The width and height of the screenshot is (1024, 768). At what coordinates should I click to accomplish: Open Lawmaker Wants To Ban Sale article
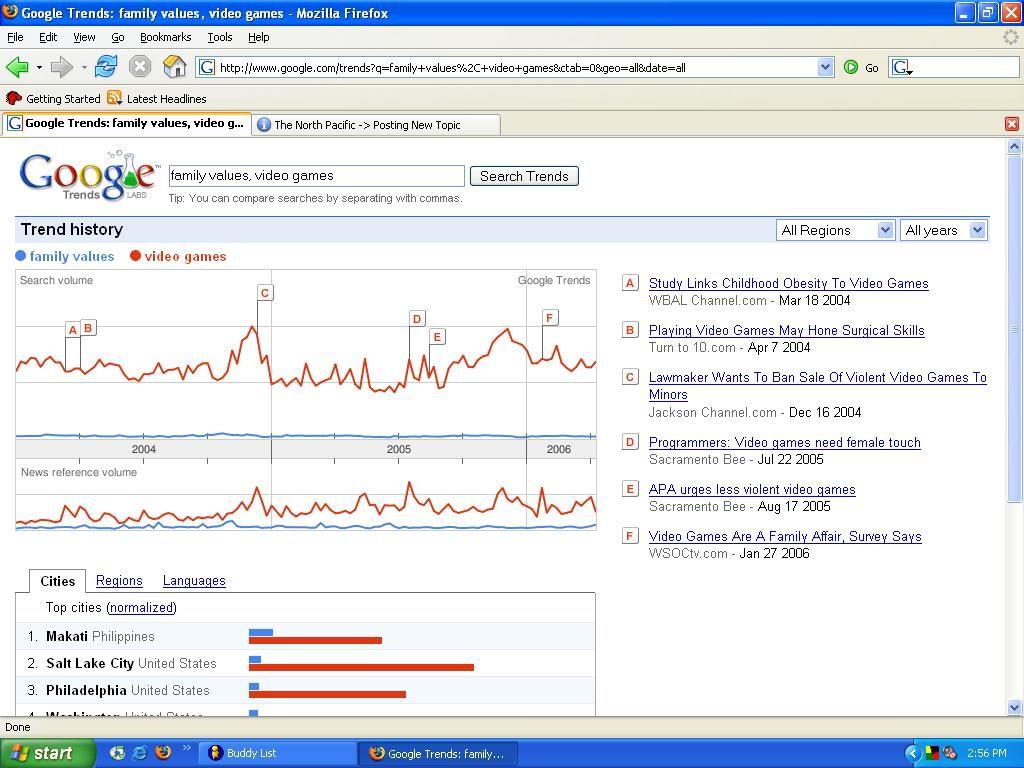tap(818, 386)
